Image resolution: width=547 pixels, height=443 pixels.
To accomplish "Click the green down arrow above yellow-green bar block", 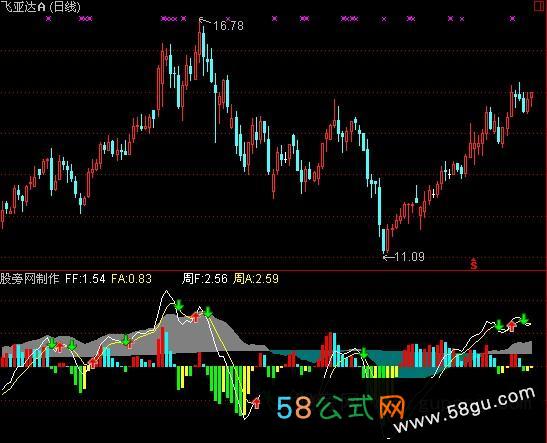I will (364, 353).
